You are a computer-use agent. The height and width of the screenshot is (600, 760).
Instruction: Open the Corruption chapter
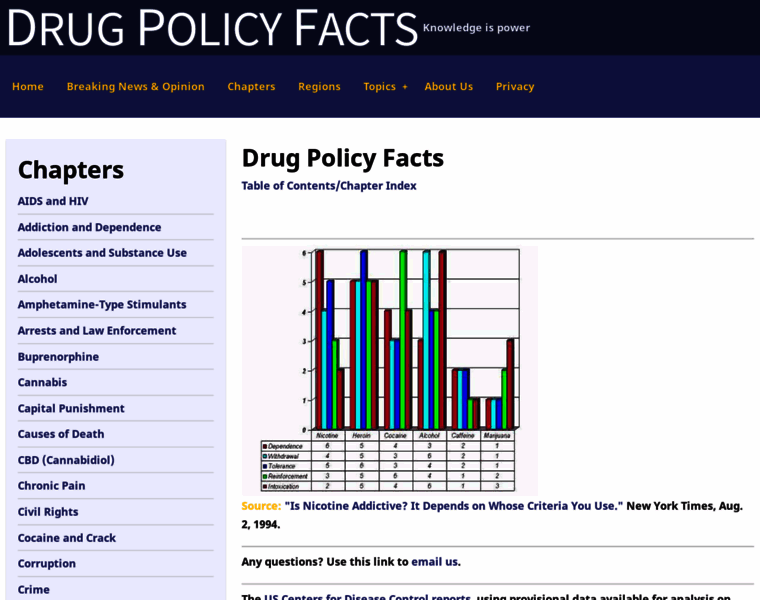[47, 564]
